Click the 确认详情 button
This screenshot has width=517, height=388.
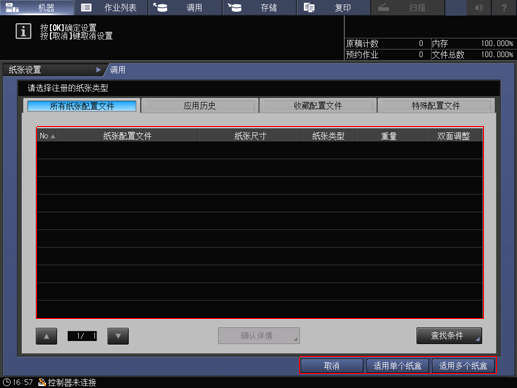pyautogui.click(x=259, y=335)
